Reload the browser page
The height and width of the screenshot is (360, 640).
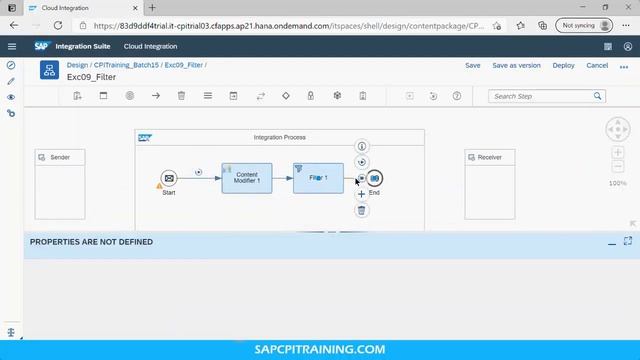[58, 25]
